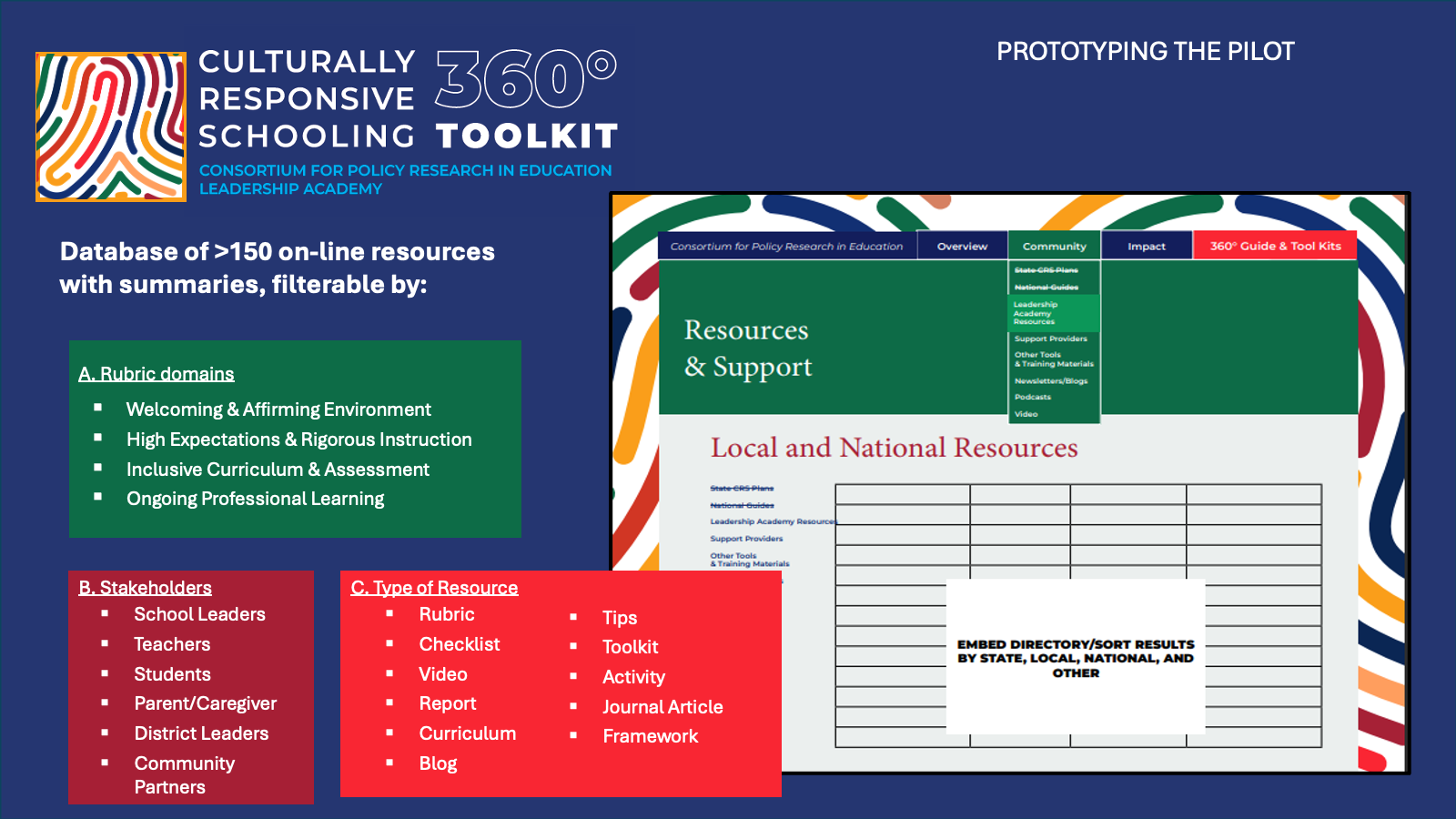Click the 'Local and National Resources' heading
This screenshot has width=1456, height=819.
[x=894, y=448]
